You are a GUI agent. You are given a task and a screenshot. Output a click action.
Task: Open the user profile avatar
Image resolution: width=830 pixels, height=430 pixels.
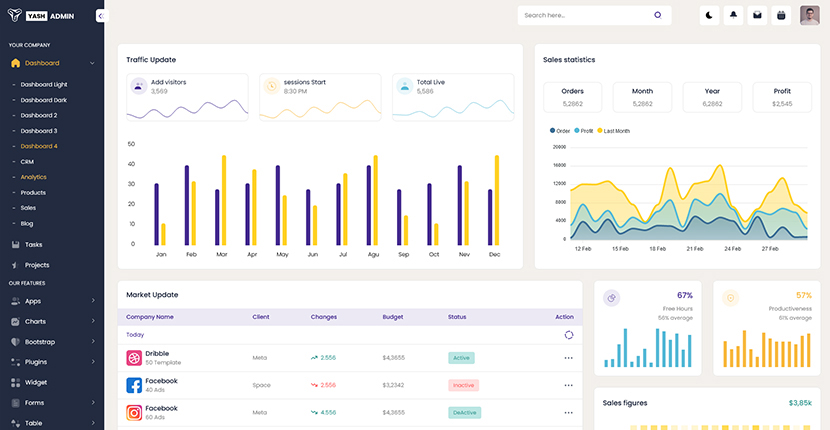coord(809,15)
